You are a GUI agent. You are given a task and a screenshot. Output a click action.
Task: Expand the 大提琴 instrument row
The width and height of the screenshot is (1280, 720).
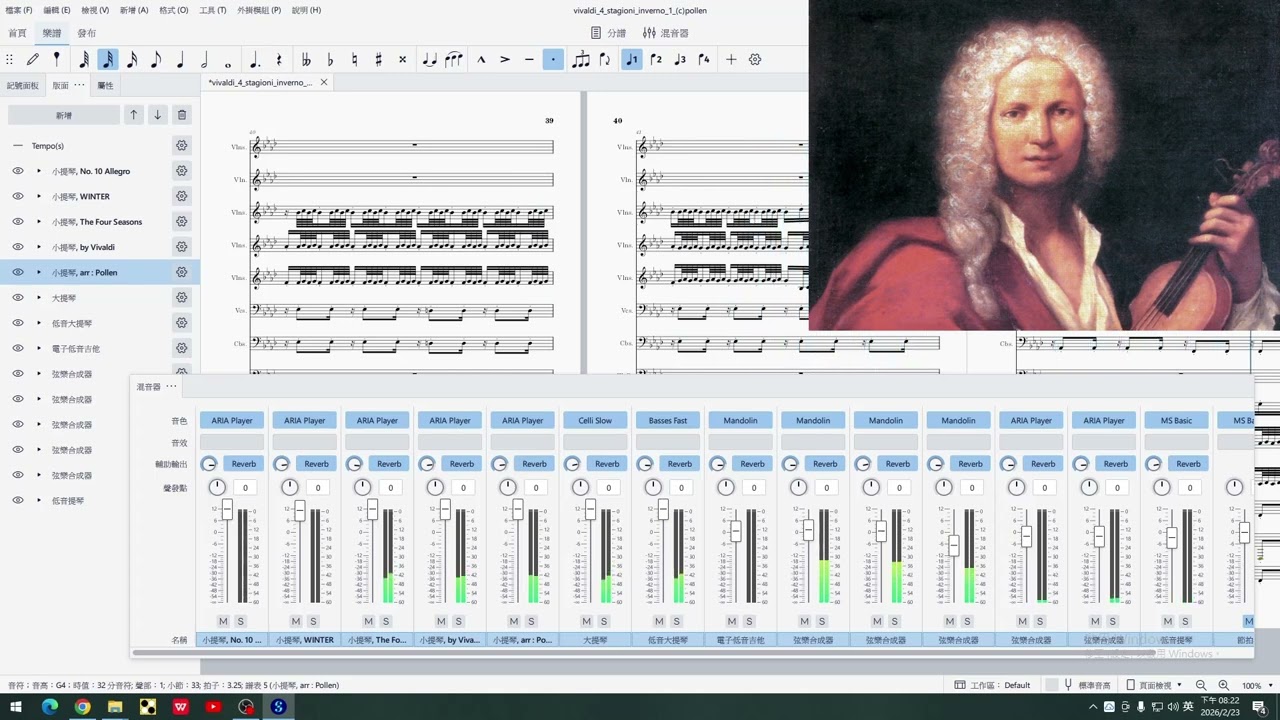39,298
